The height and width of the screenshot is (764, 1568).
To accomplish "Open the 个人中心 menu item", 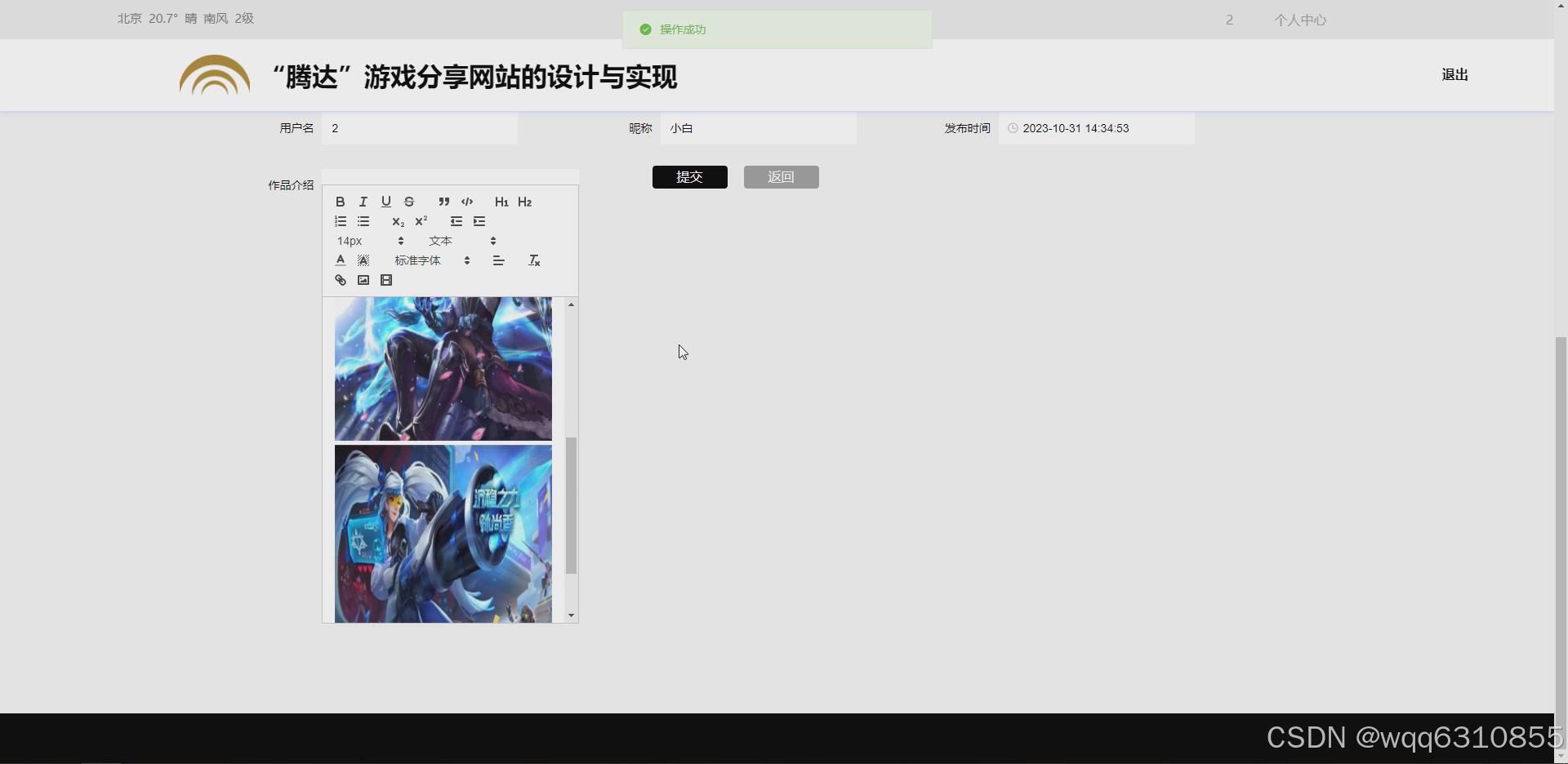I will coord(1300,20).
